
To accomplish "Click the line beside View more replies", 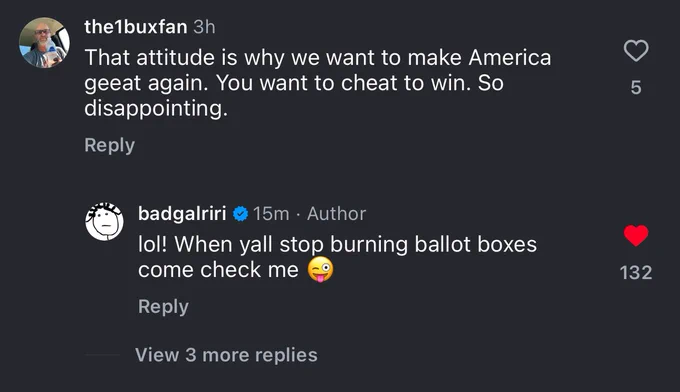I will pyautogui.click(x=102, y=355).
